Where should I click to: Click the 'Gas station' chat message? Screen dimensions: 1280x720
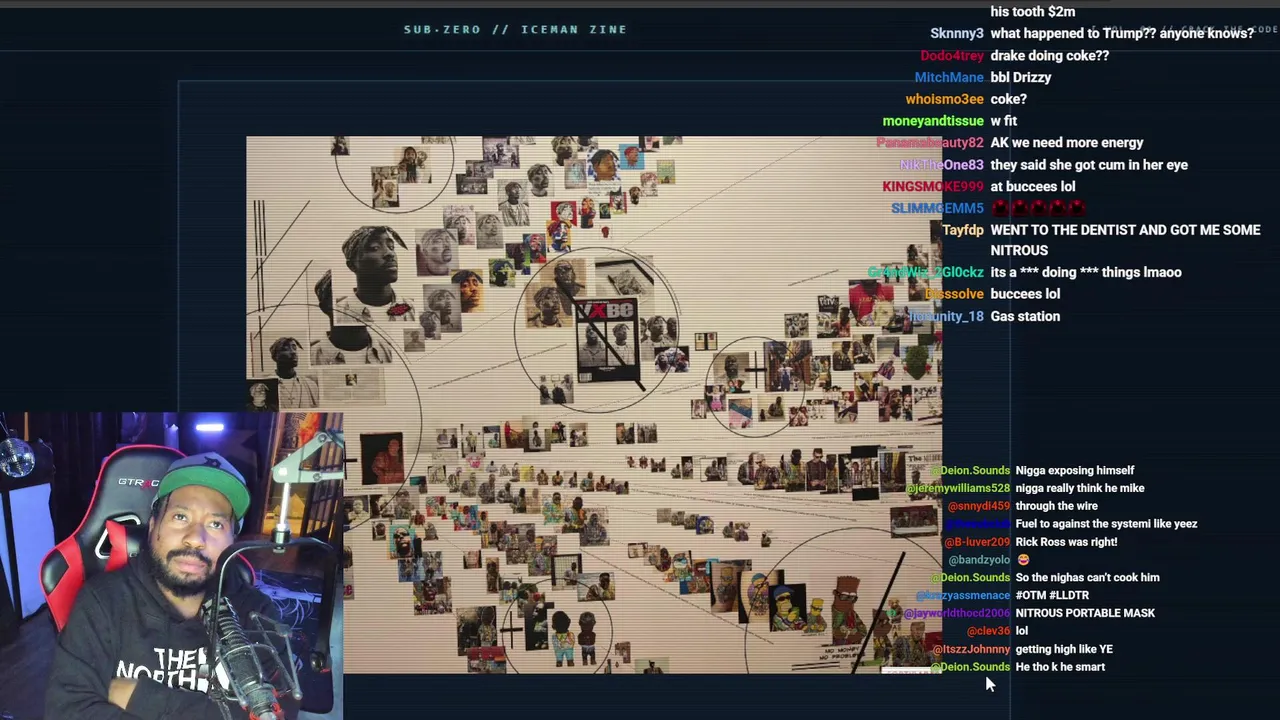1025,317
